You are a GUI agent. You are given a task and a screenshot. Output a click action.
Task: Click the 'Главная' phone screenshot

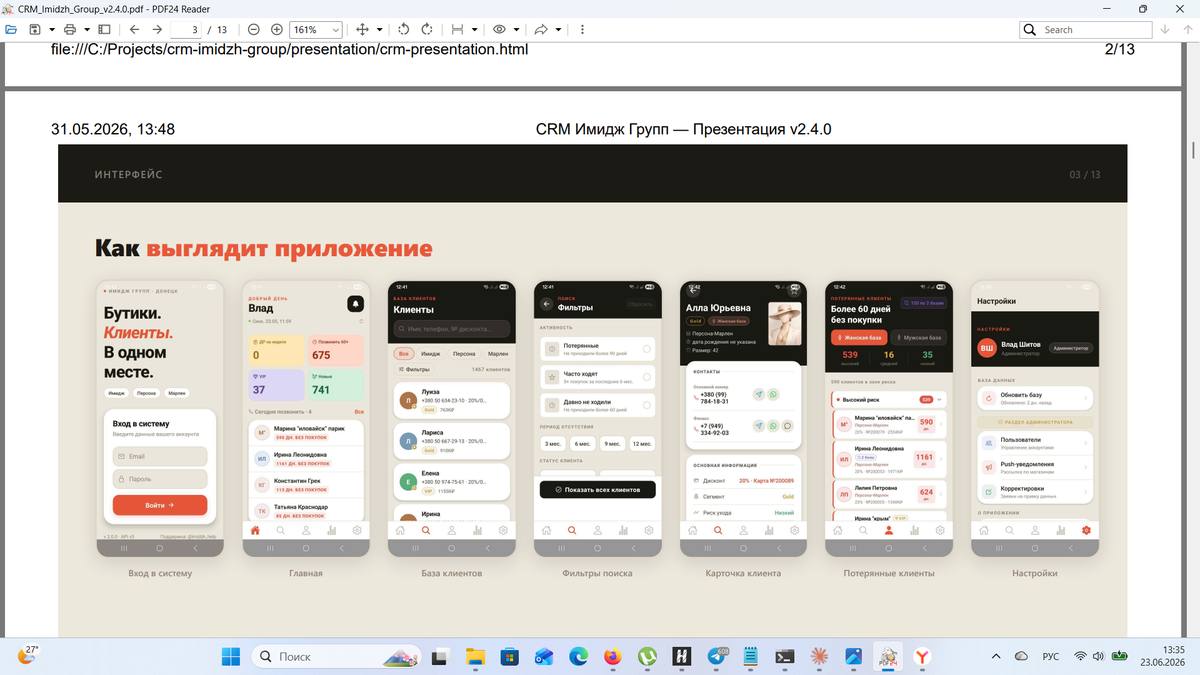point(305,418)
